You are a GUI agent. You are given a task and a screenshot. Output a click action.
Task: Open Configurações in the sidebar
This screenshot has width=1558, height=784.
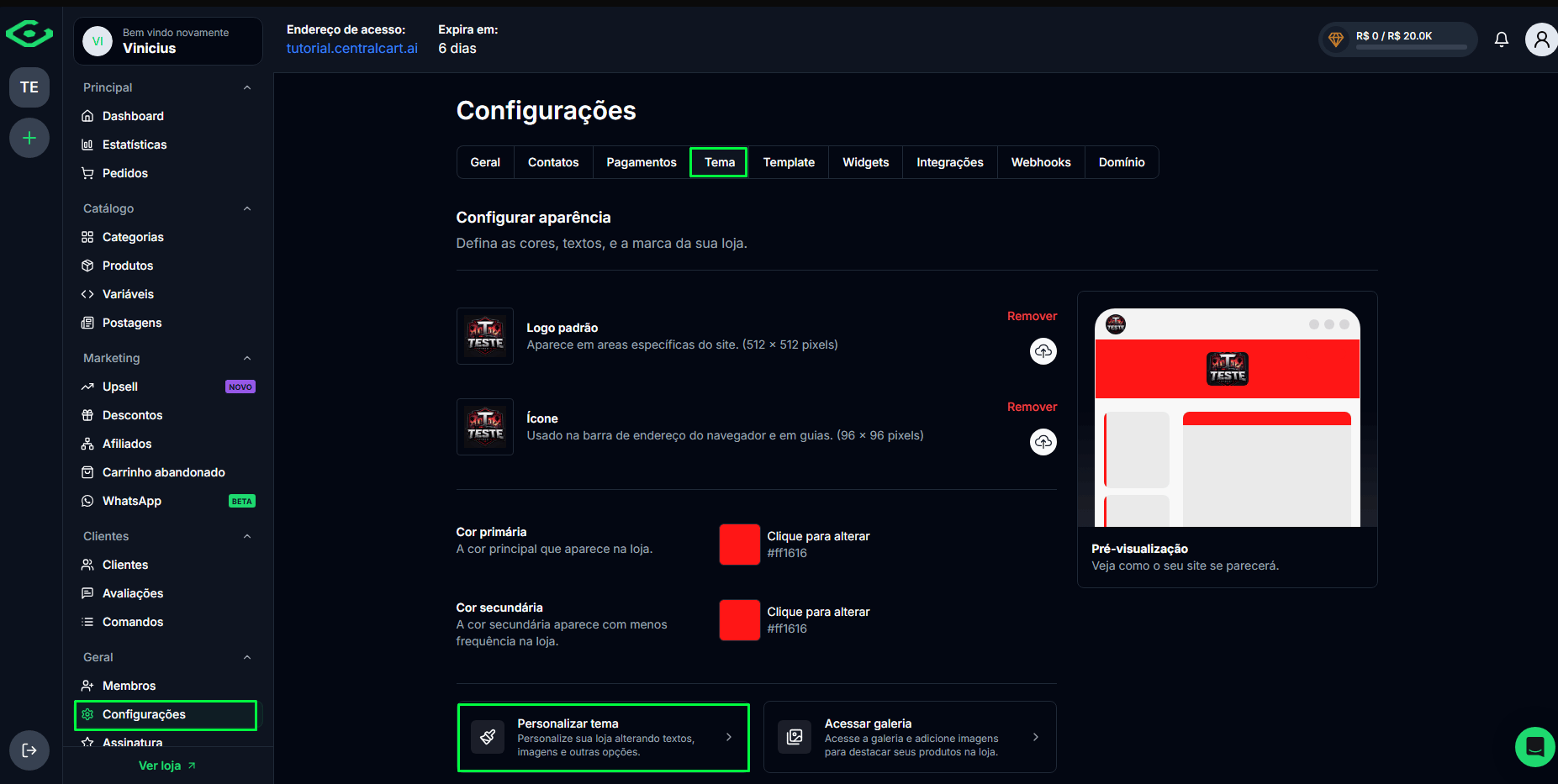[x=166, y=714]
